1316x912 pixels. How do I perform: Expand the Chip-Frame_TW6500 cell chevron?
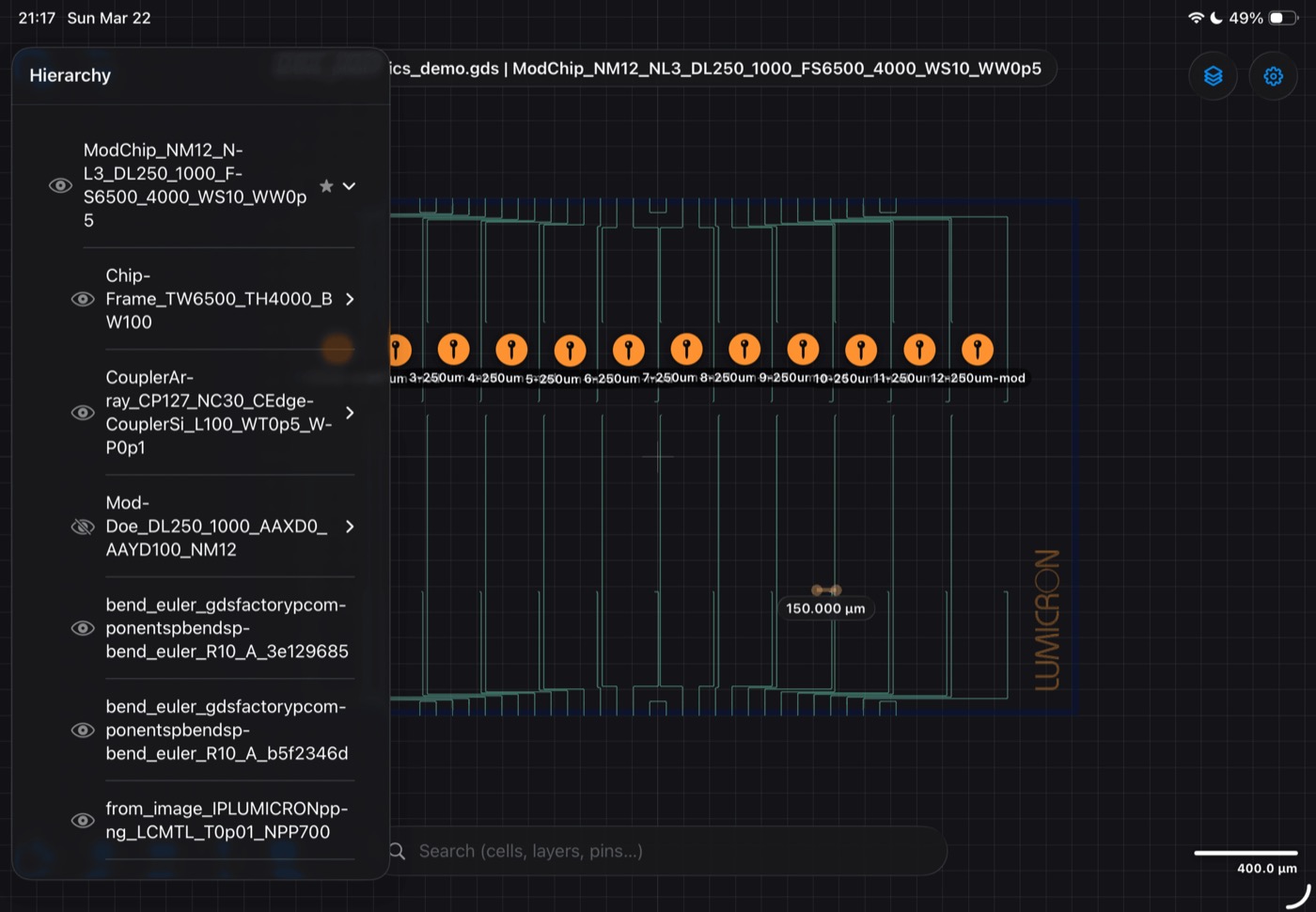350,299
